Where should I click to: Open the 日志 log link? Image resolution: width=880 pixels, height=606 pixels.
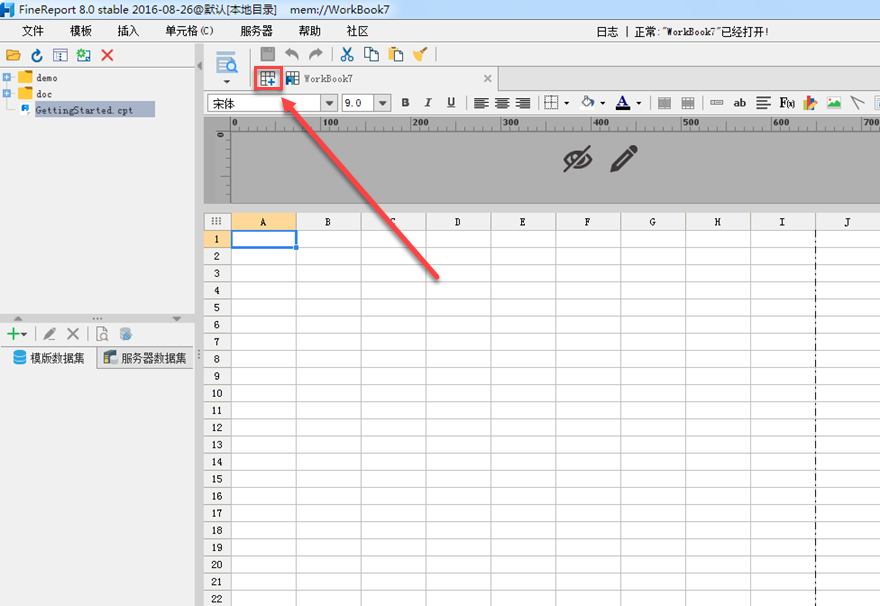[x=607, y=32]
